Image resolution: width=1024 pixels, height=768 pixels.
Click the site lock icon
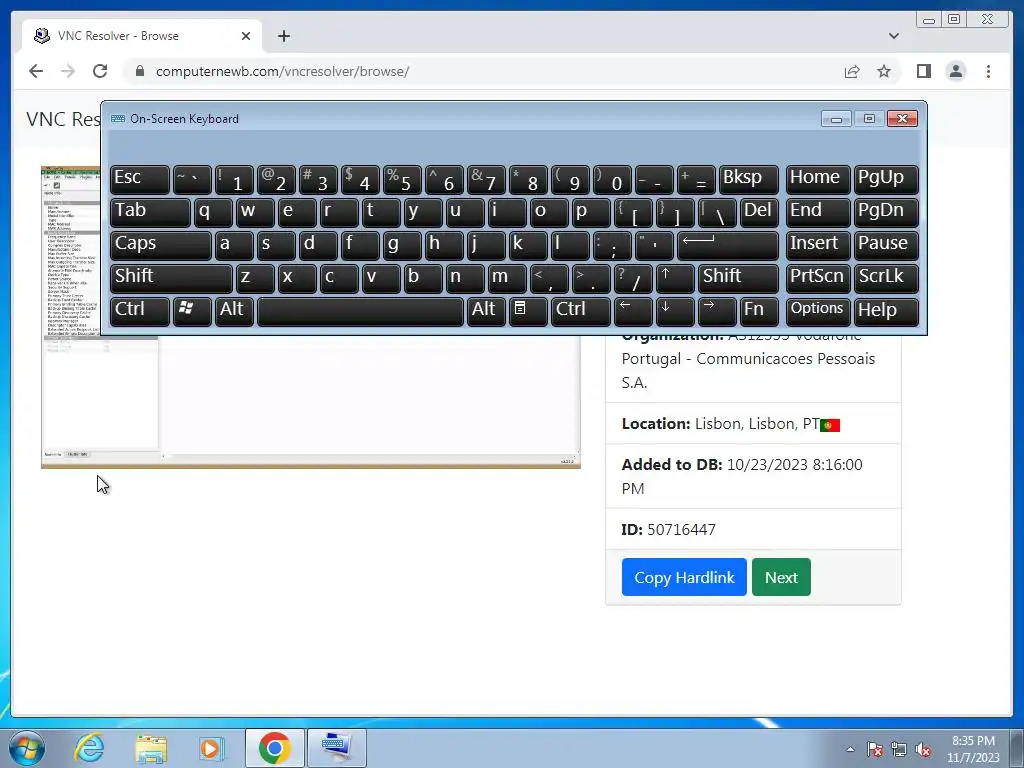coord(140,71)
